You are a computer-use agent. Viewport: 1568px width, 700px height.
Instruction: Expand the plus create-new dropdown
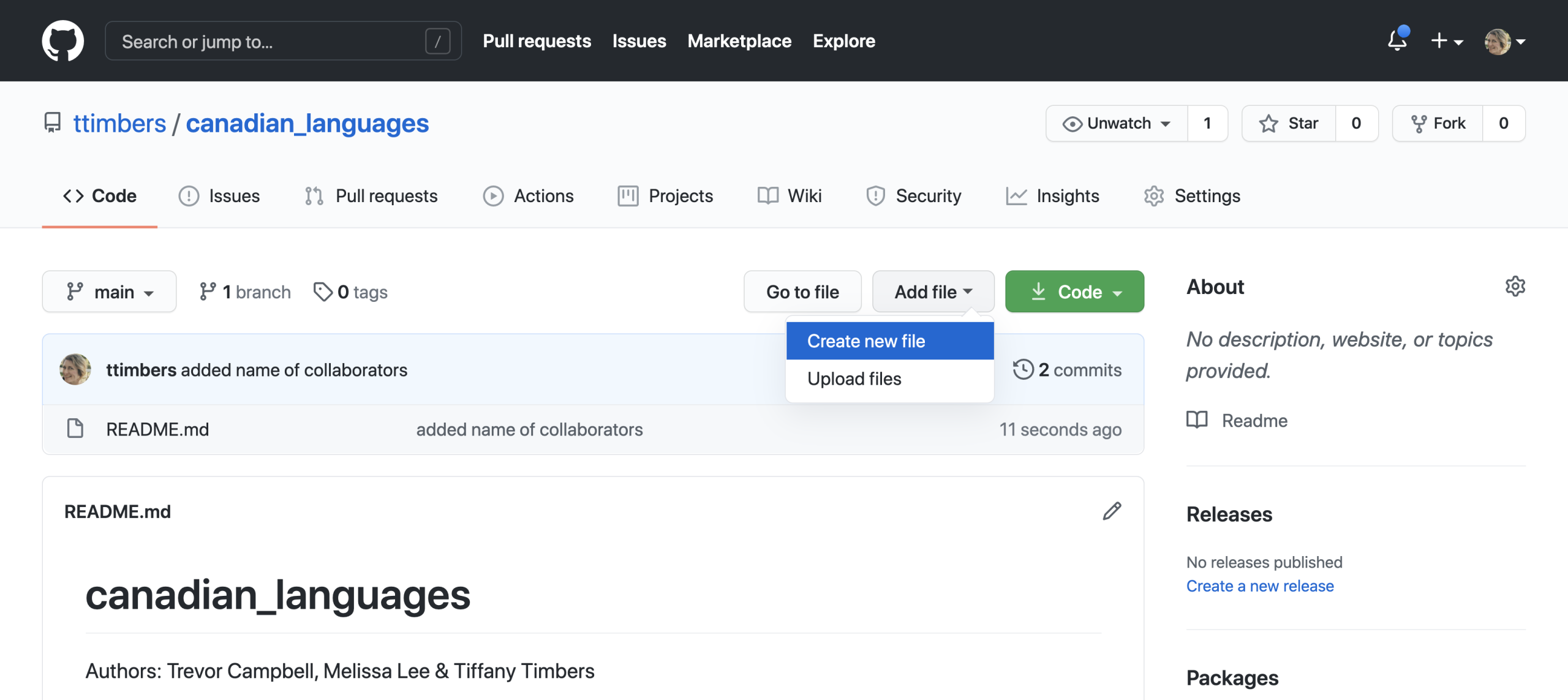click(x=1447, y=41)
